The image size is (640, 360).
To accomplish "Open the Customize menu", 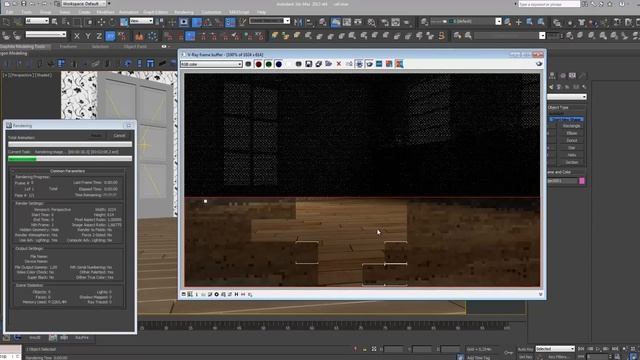I will (x=211, y=12).
